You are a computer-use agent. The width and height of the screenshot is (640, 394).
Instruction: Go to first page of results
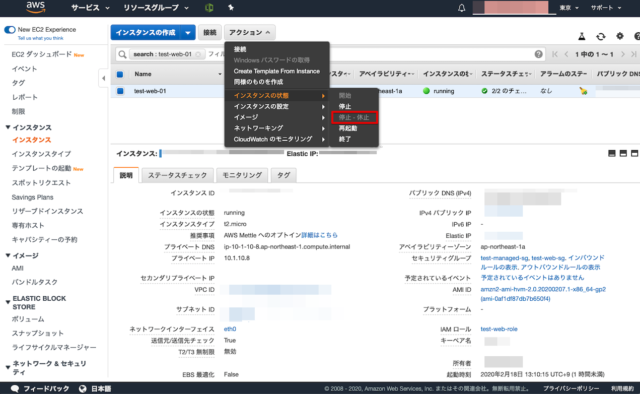555,54
